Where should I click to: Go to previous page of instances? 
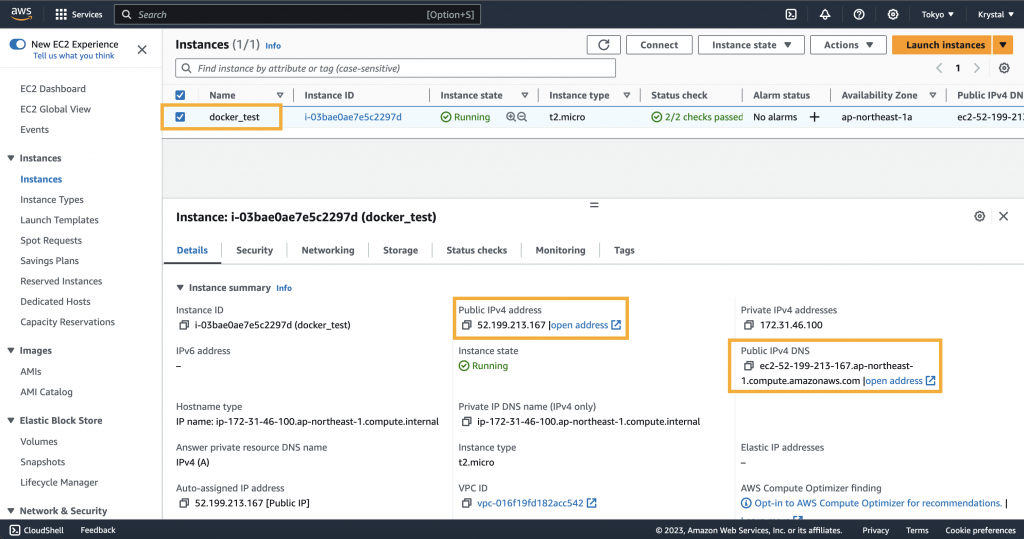[x=939, y=68]
